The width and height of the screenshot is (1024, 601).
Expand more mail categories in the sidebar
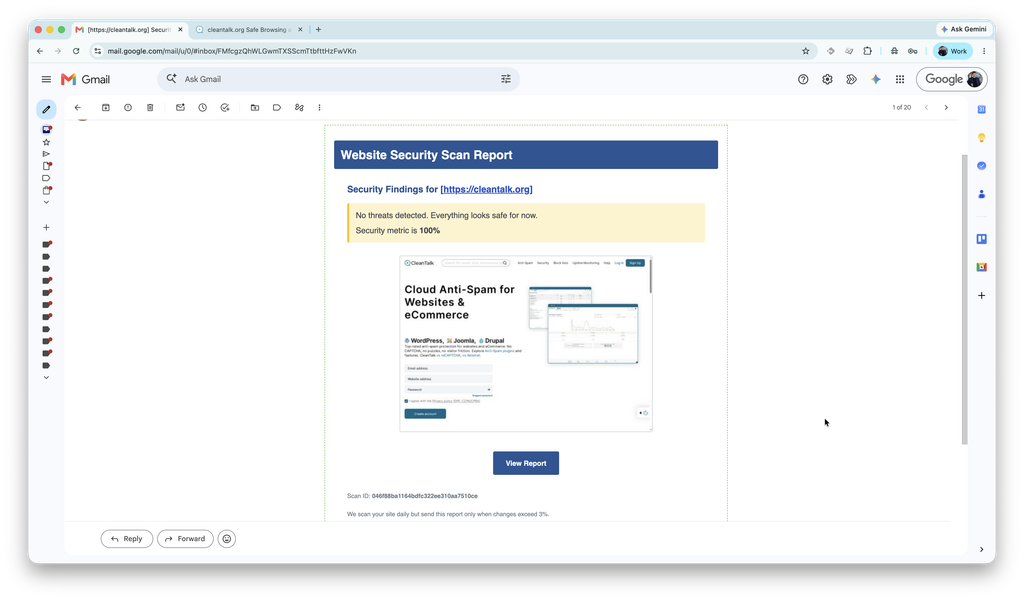click(x=46, y=203)
